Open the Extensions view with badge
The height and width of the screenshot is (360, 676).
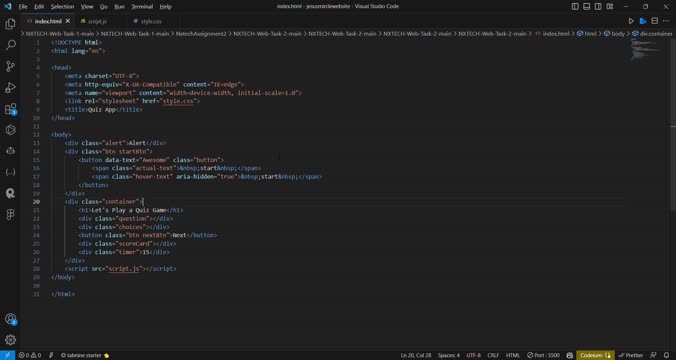pos(10,109)
